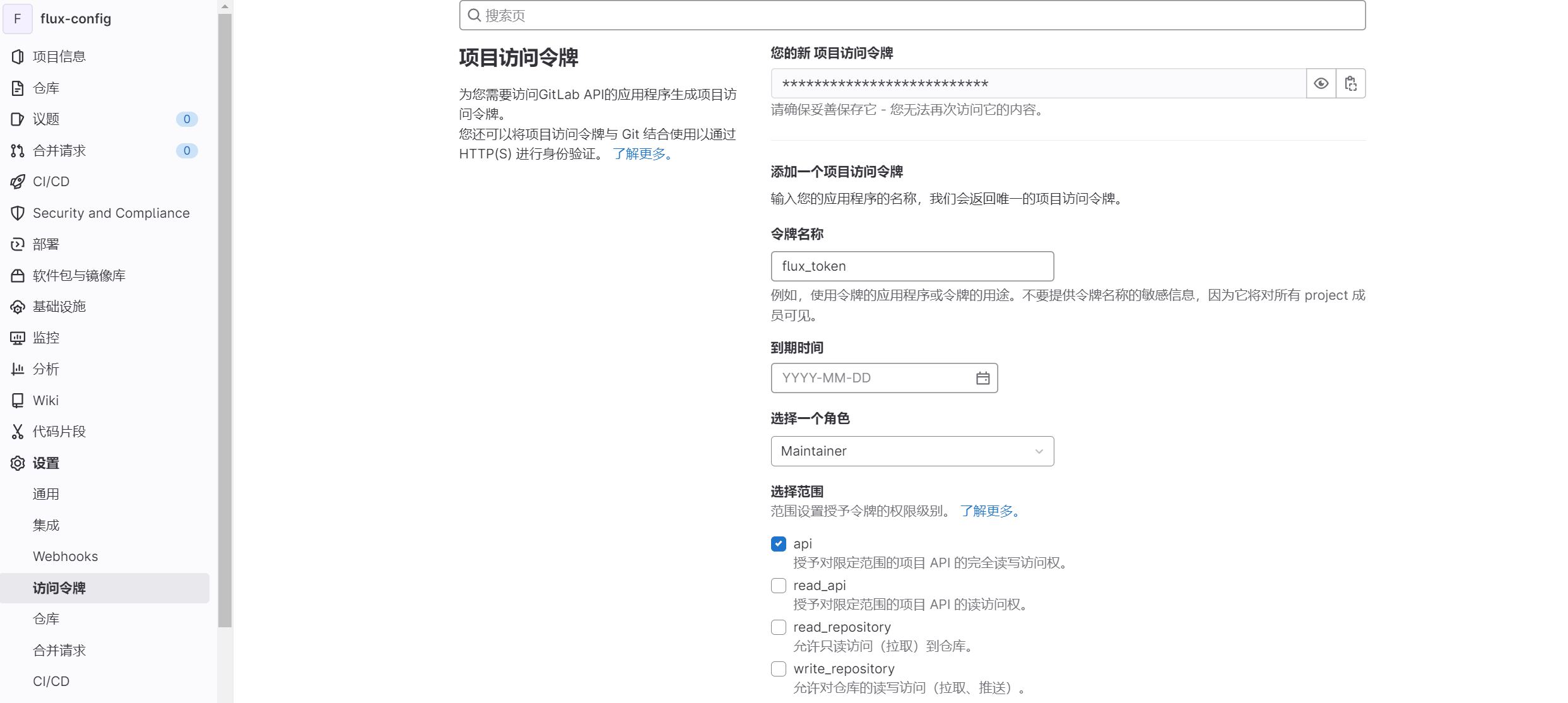Viewport: 1568px width, 703px height.
Task: Open the Maintainer role dropdown
Action: tap(912, 451)
